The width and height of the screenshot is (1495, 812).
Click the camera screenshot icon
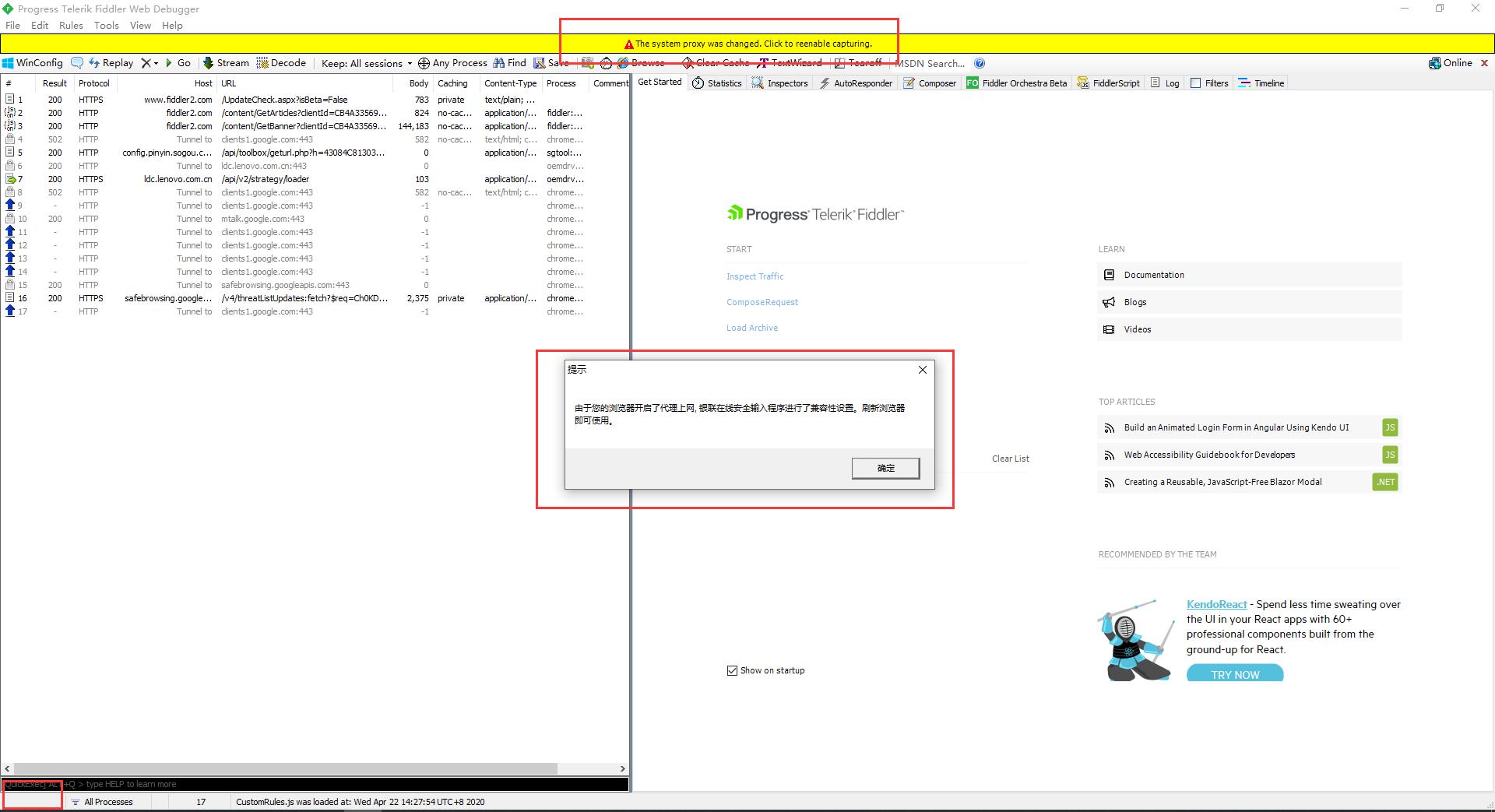click(x=588, y=63)
